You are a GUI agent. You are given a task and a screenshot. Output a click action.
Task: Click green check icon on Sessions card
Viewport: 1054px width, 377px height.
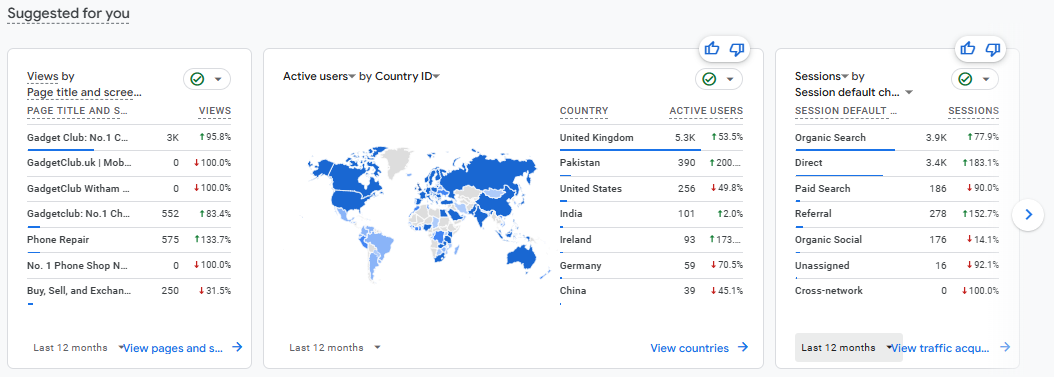tap(965, 79)
